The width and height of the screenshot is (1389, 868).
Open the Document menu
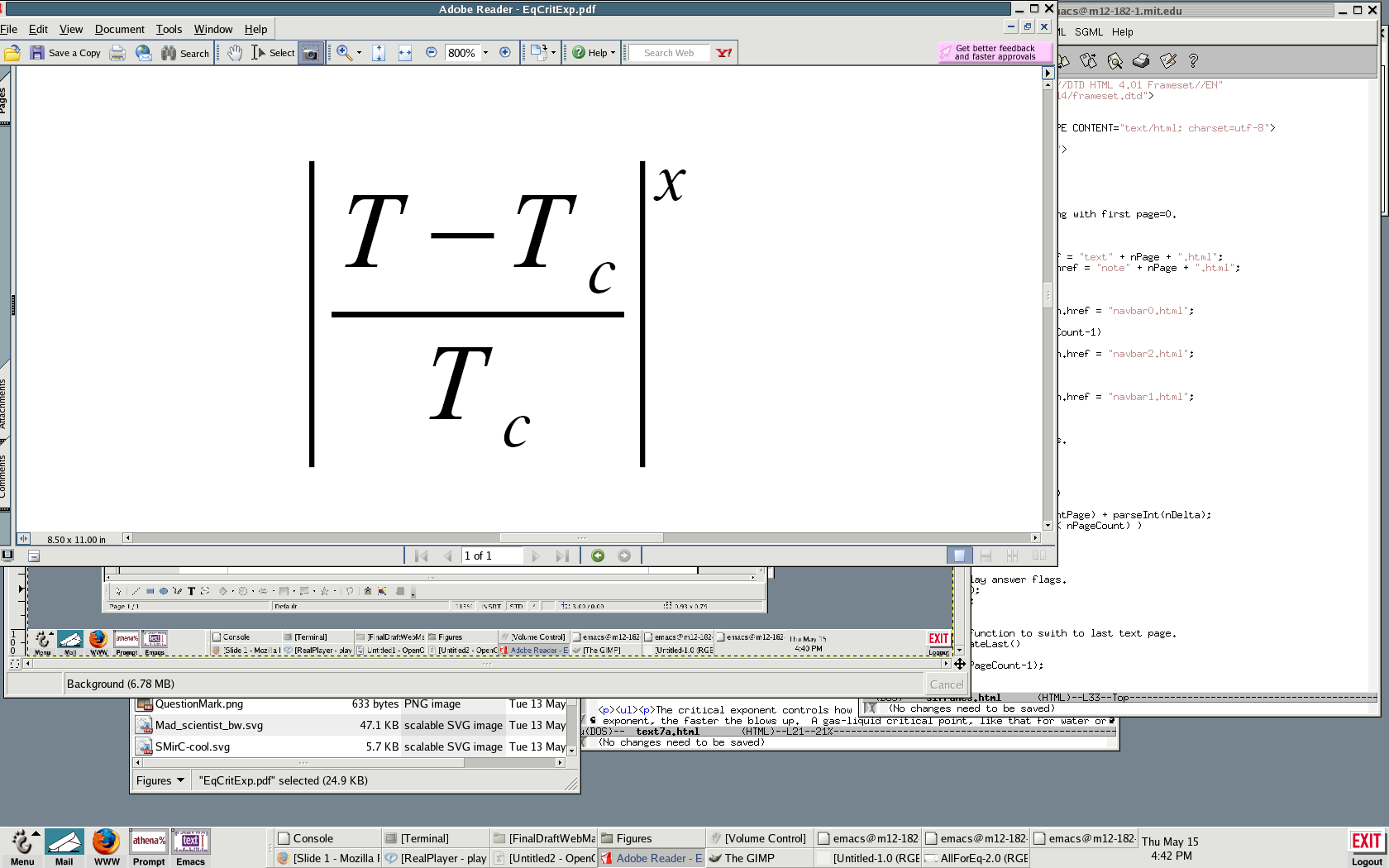coord(120,29)
